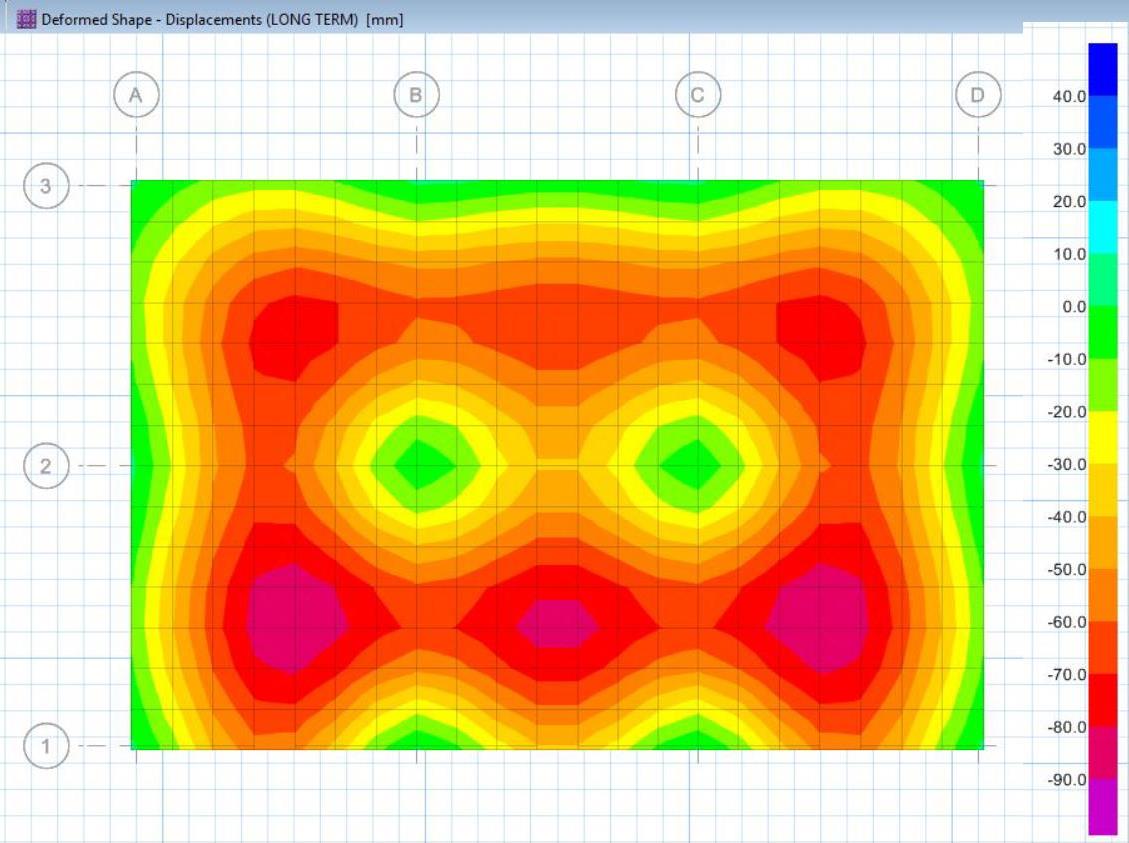1129x843 pixels.
Task: Click the magenta legend band below -90.0
Action: (x=1102, y=806)
